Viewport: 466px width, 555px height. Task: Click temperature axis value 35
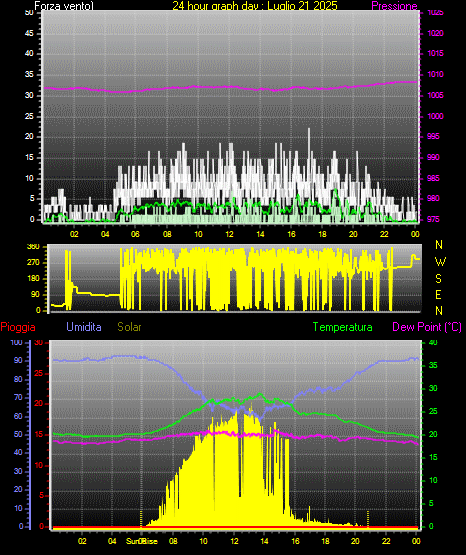(433, 365)
